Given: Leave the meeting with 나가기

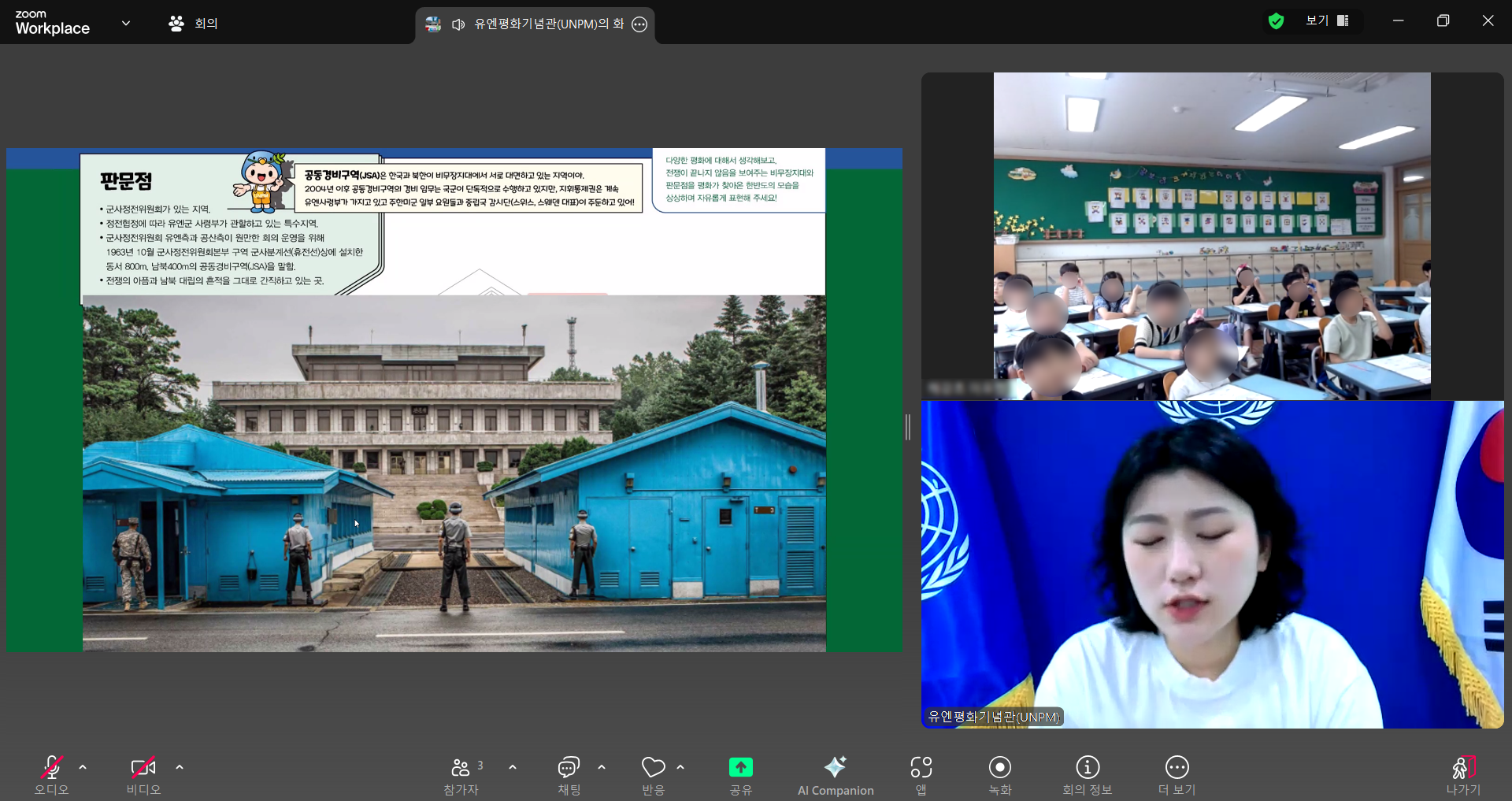Looking at the screenshot, I should tap(1462, 768).
